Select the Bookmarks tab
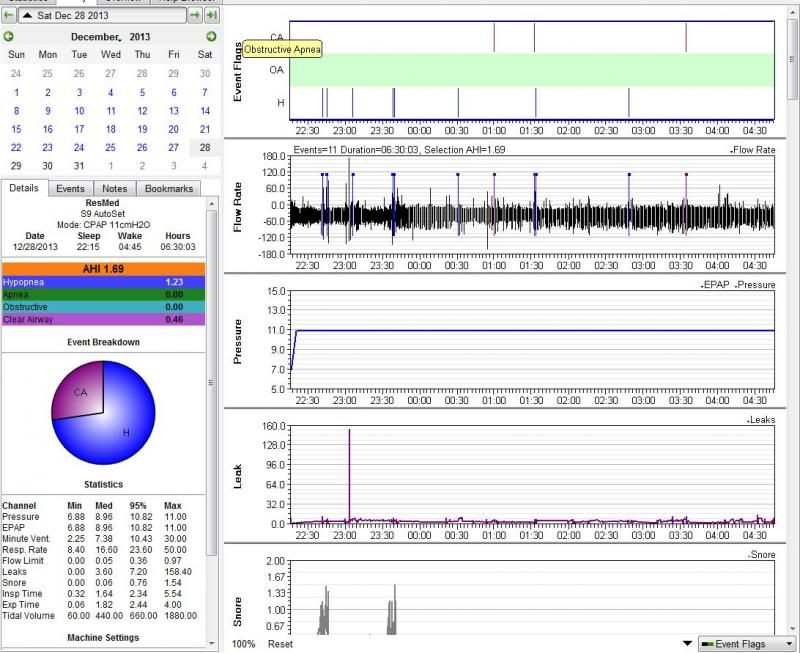 [168, 188]
